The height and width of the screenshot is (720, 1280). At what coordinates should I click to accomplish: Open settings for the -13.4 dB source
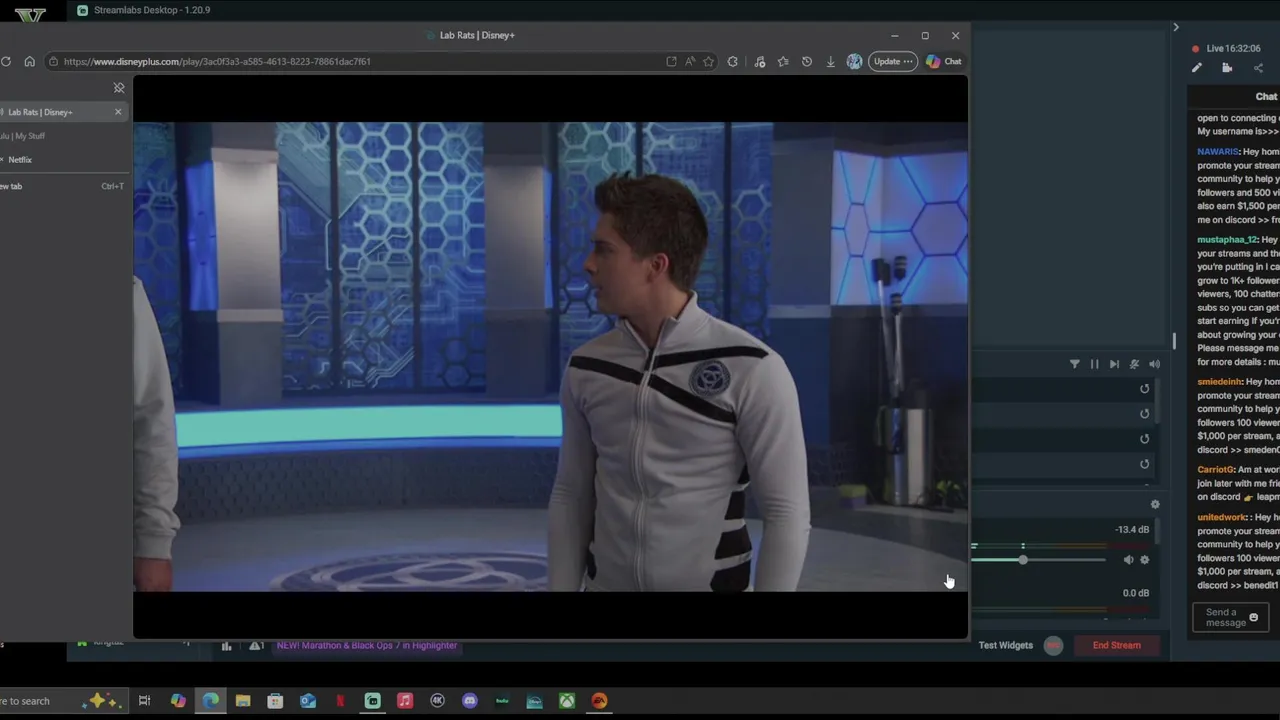[x=1145, y=560]
